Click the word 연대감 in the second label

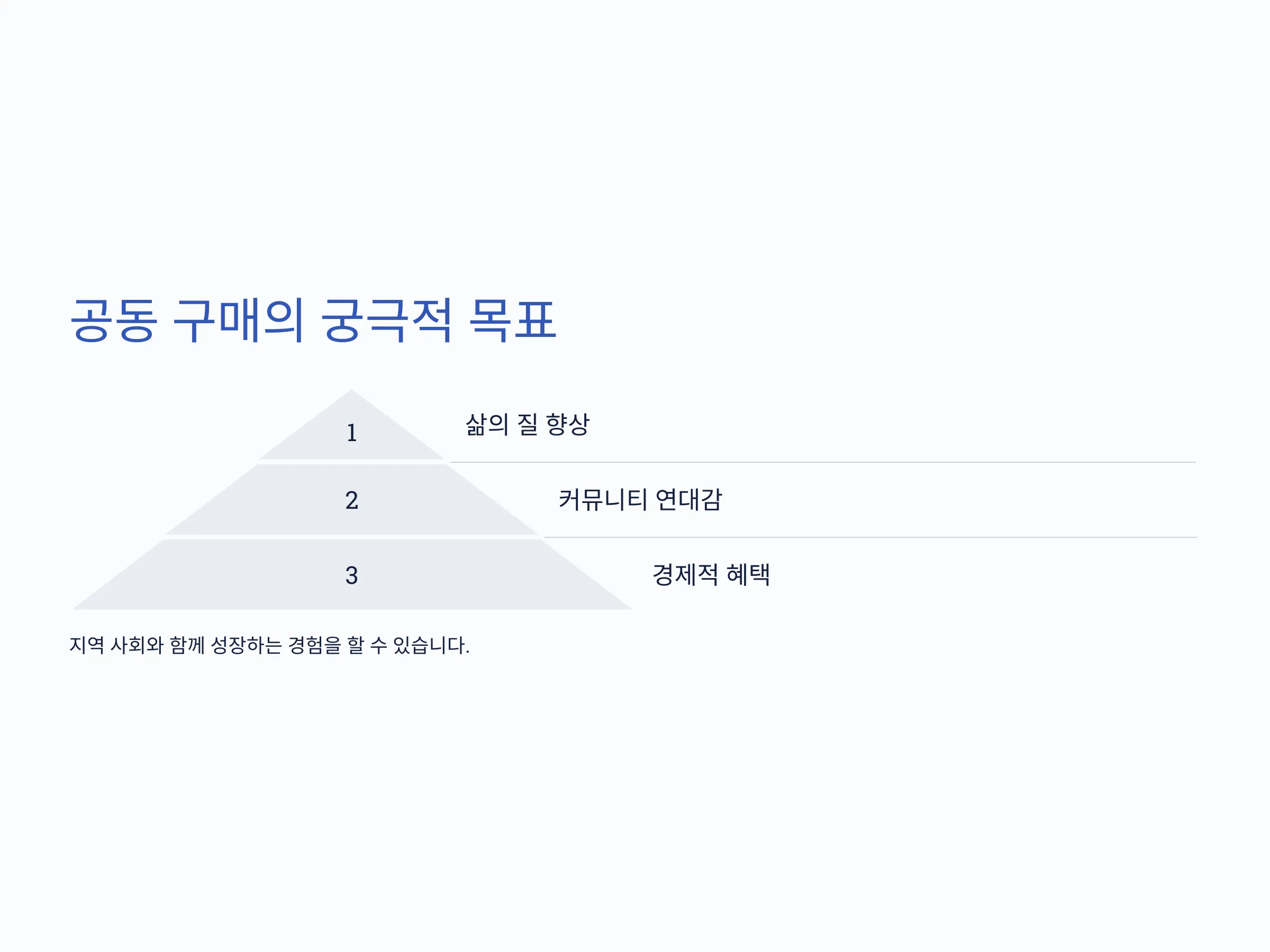pos(688,500)
